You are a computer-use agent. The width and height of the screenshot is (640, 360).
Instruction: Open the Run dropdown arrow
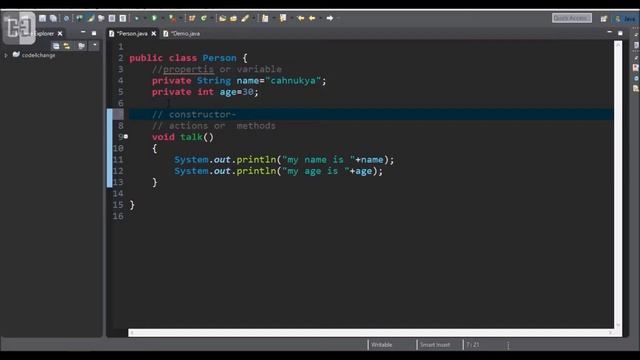[162, 18]
